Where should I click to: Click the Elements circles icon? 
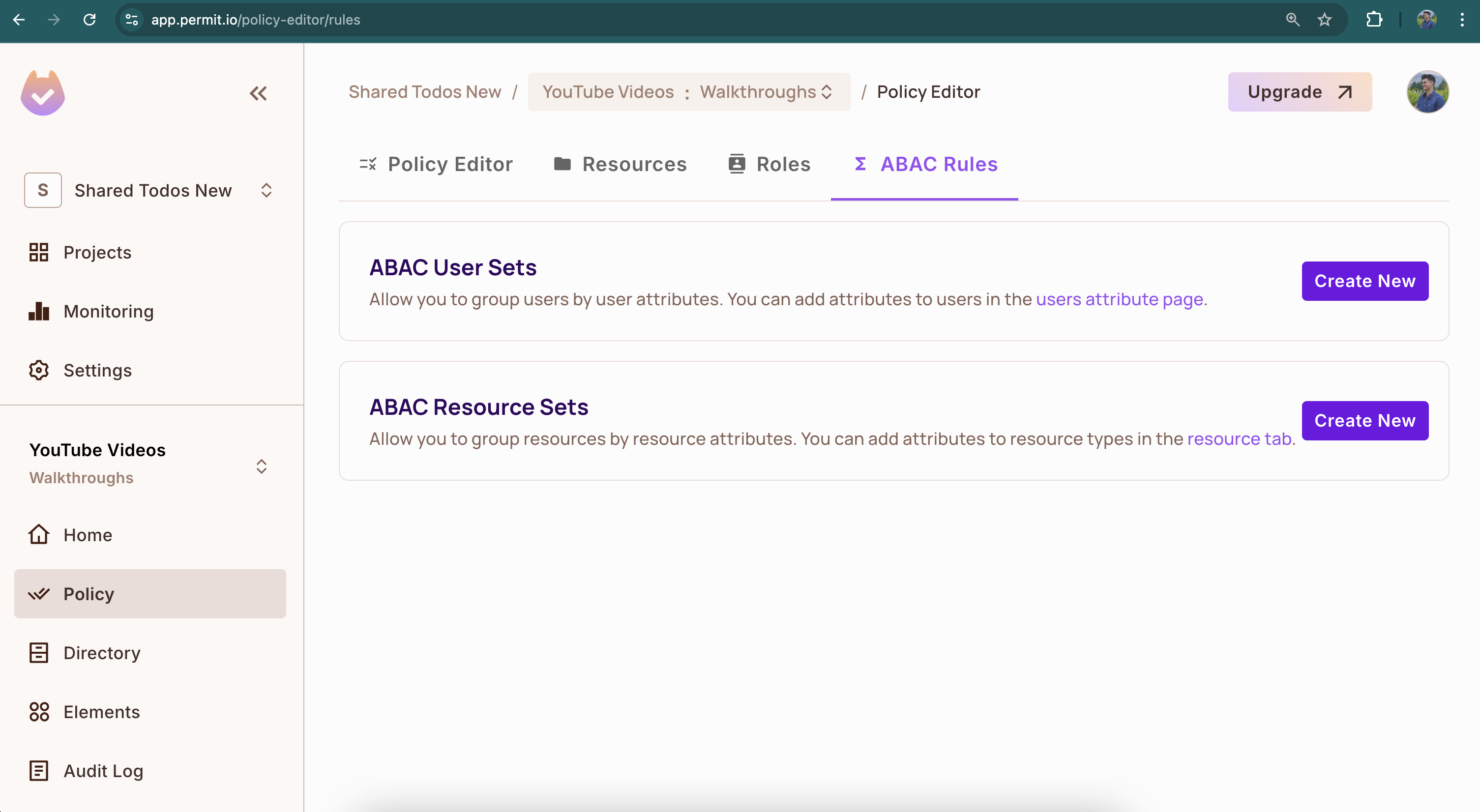(38, 712)
